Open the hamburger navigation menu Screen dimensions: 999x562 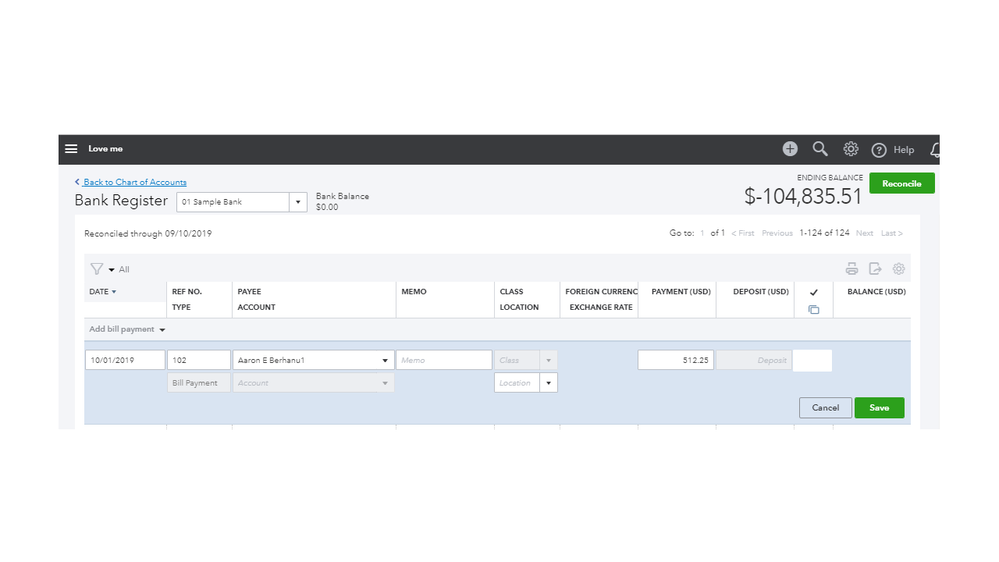pos(71,149)
